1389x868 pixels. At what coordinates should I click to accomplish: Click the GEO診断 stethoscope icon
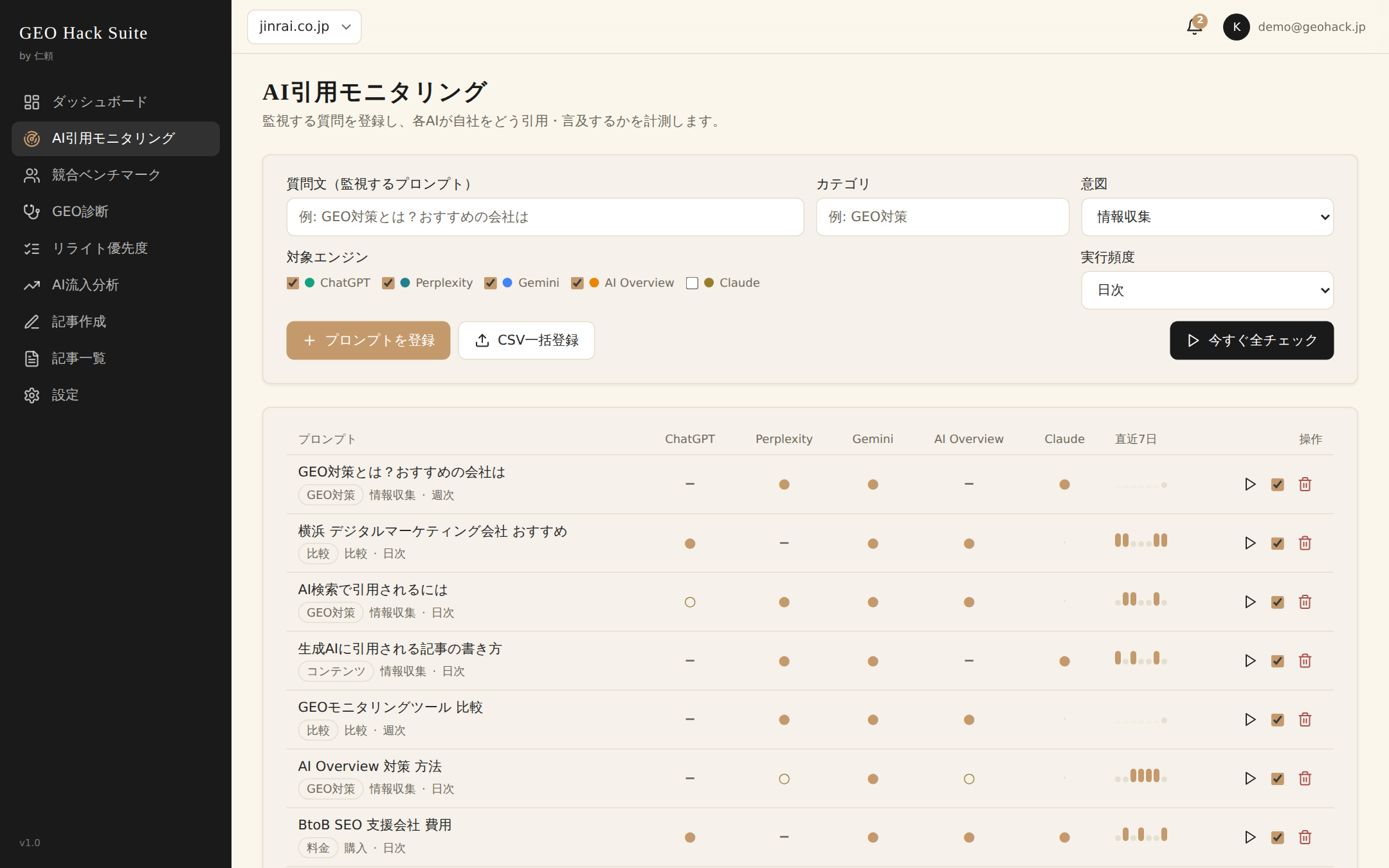click(x=32, y=212)
